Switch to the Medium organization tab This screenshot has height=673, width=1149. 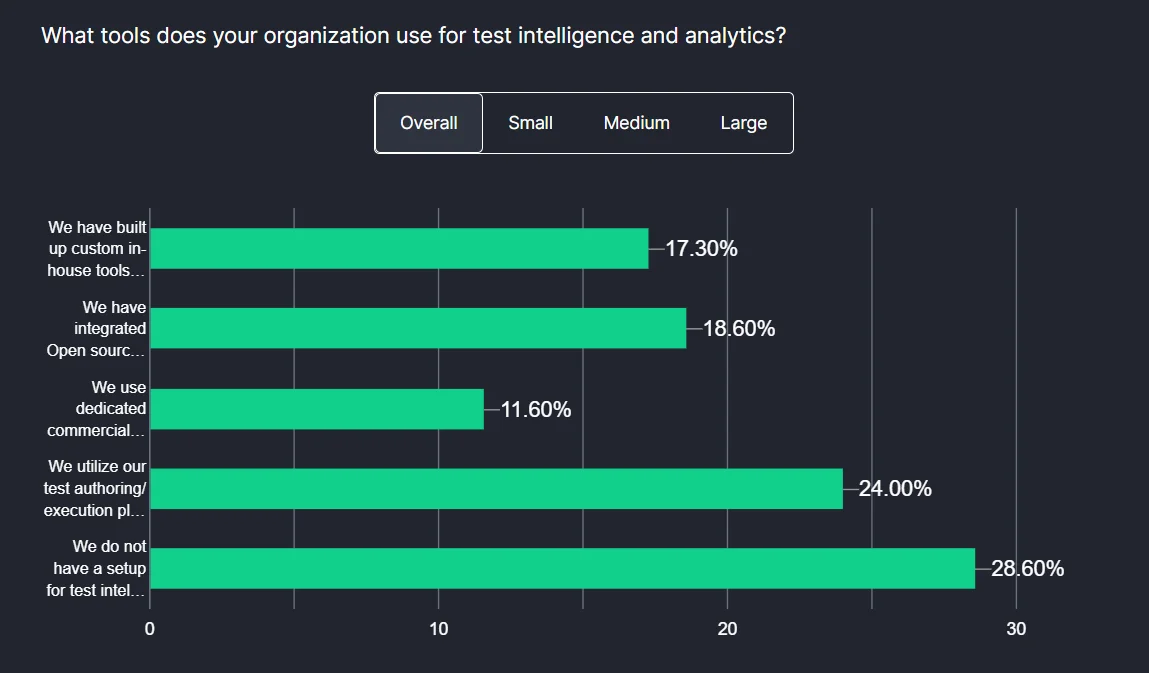point(636,122)
